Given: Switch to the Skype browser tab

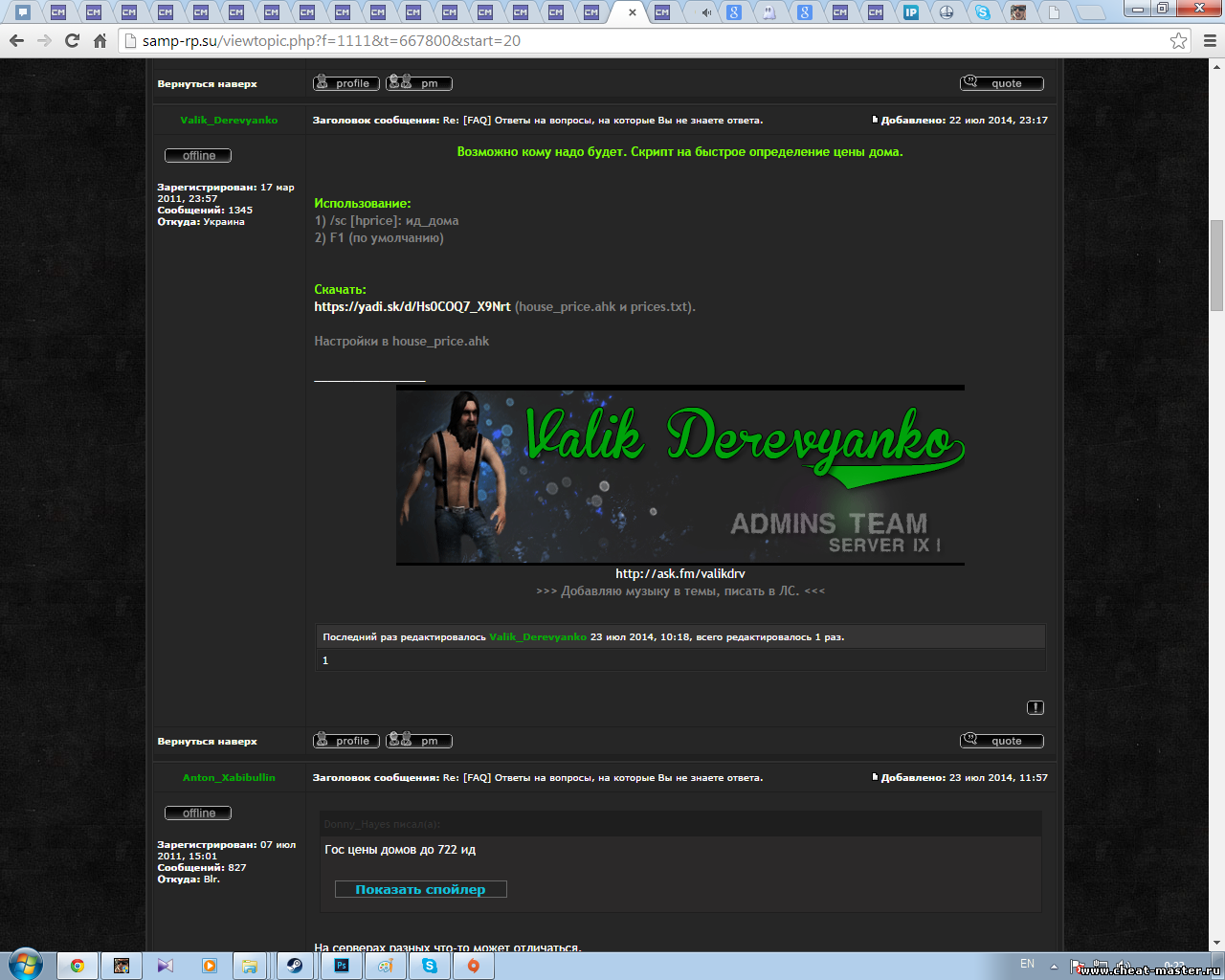Looking at the screenshot, I should pyautogui.click(x=982, y=12).
